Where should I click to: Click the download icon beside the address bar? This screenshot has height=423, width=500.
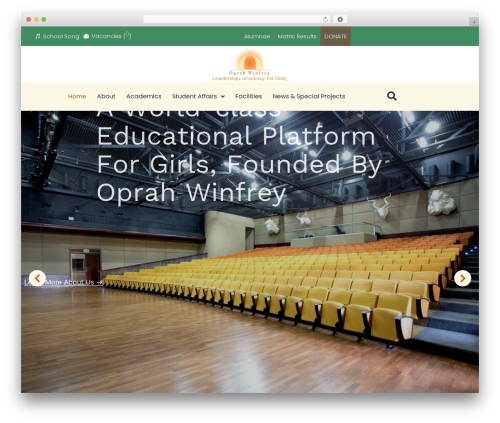340,19
